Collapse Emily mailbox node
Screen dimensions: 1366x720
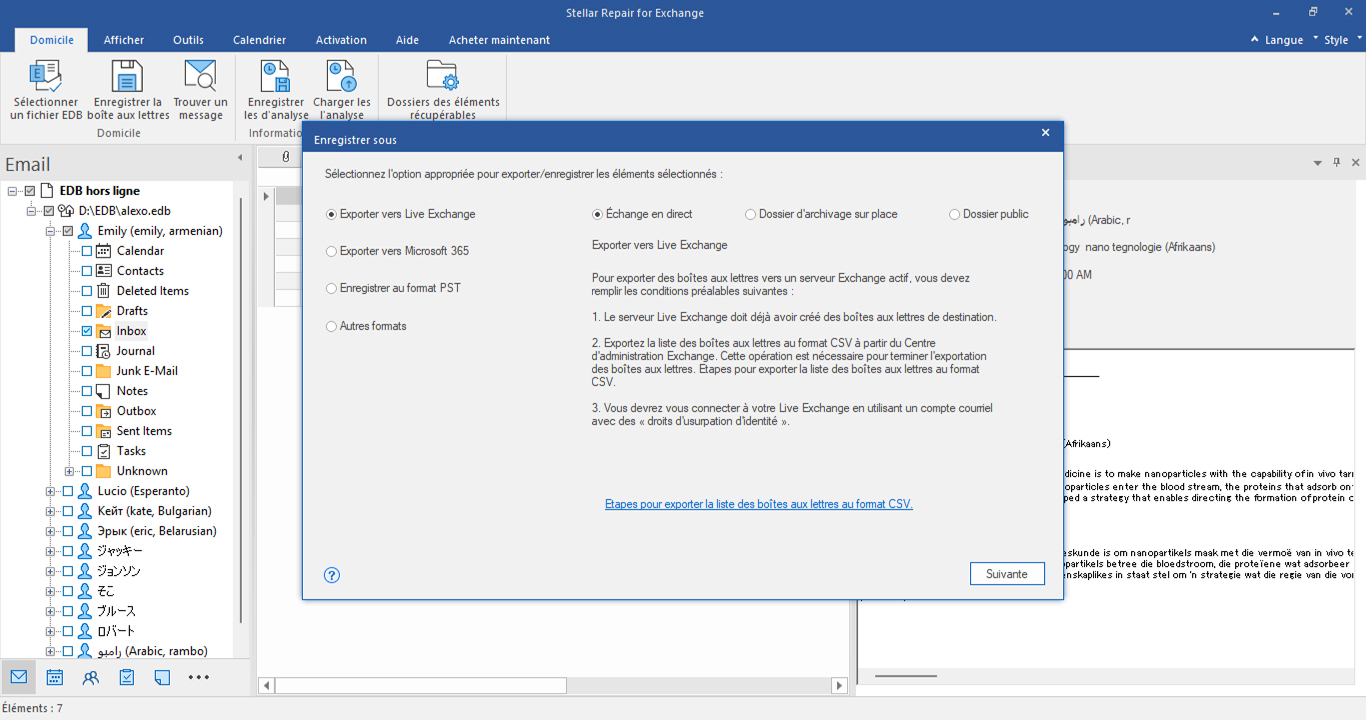click(x=50, y=231)
